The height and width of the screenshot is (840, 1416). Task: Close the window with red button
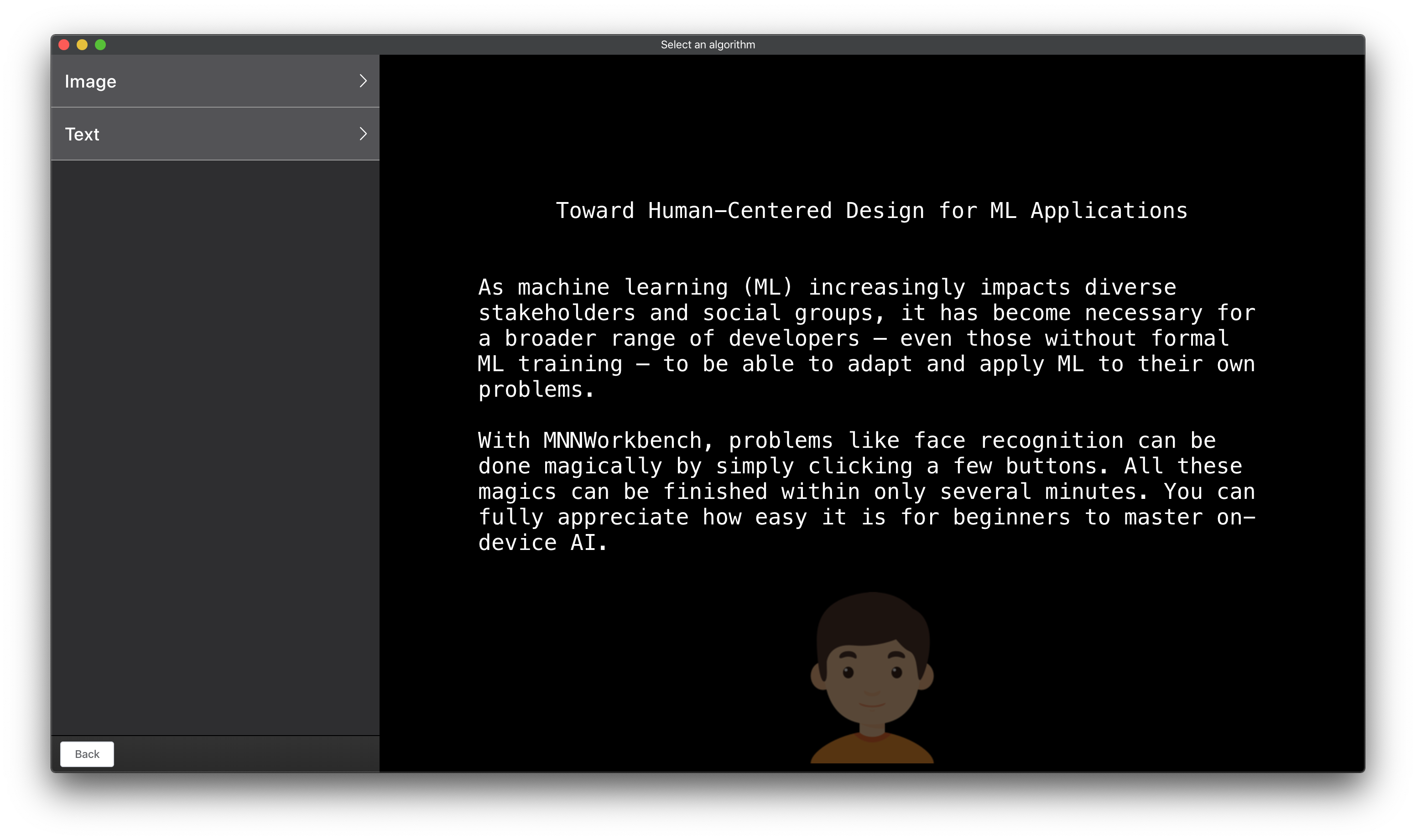tap(64, 45)
